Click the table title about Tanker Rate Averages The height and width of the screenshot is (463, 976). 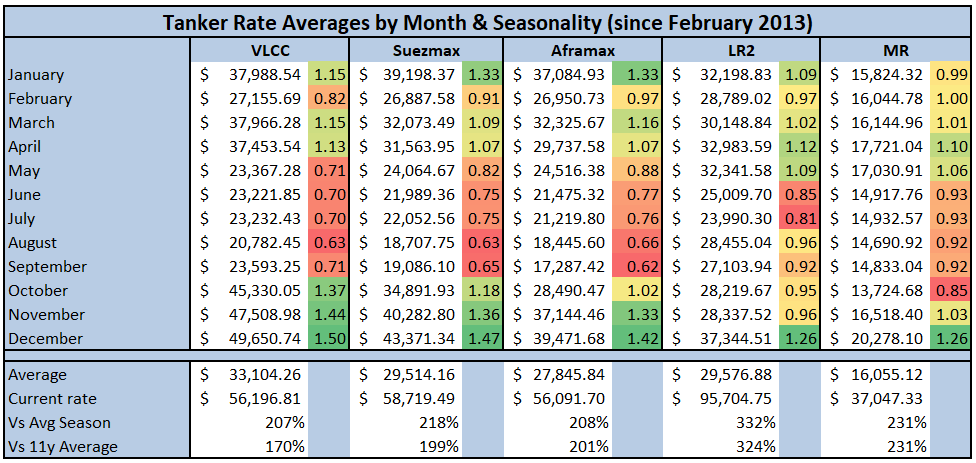(488, 20)
